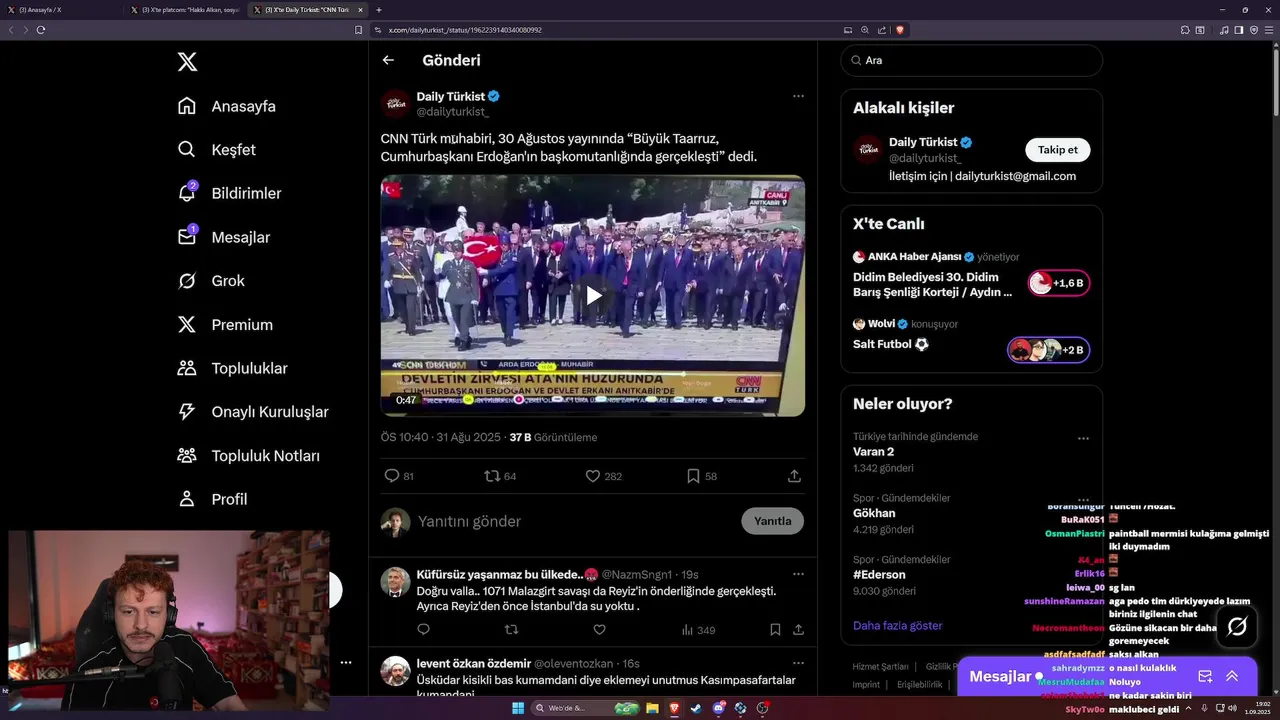Open options for levent özkan özdemir reply
This screenshot has height=720, width=1280.
tap(798, 663)
